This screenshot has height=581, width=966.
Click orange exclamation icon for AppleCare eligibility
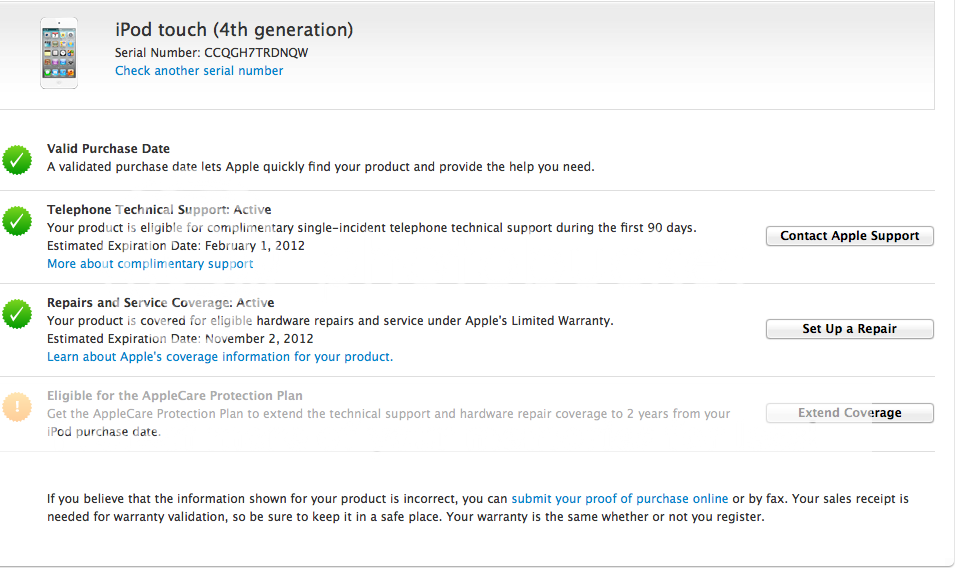(17, 407)
